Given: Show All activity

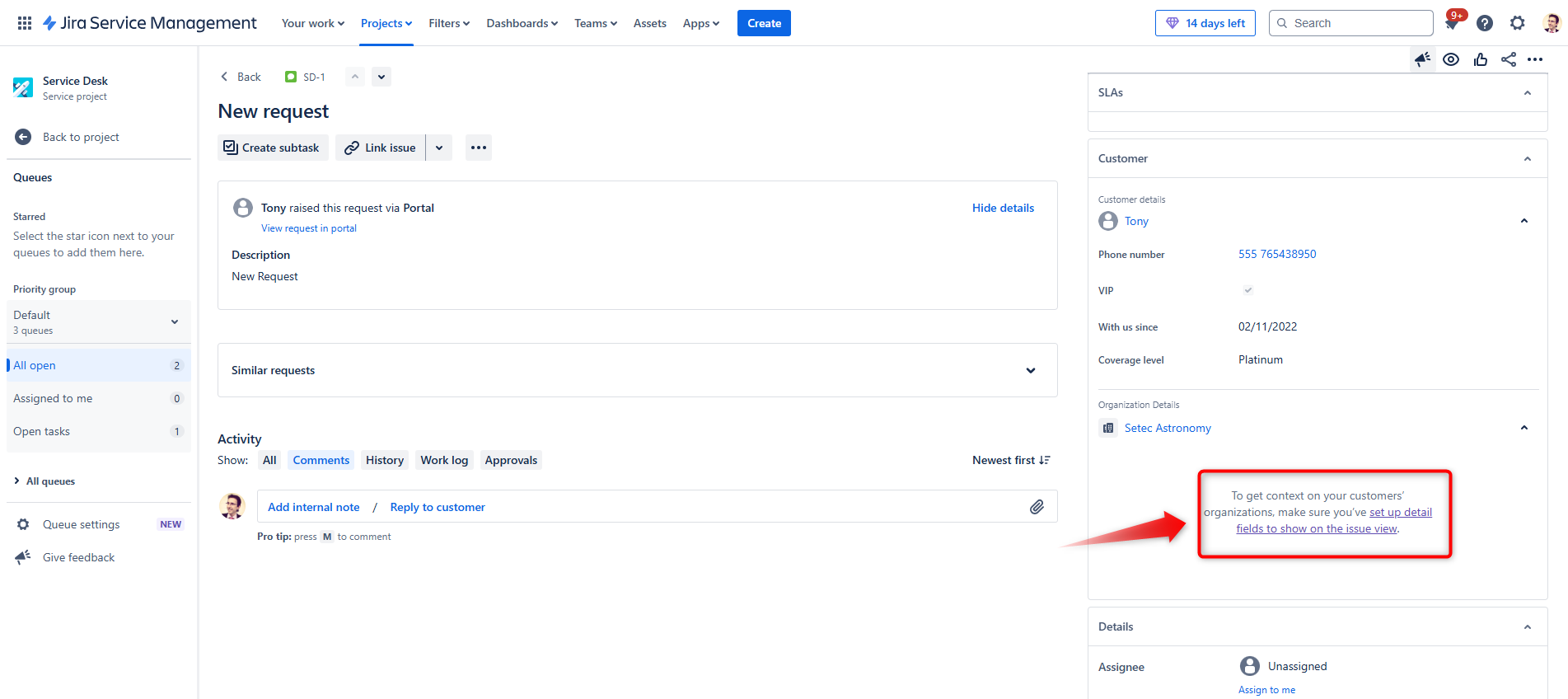Looking at the screenshot, I should (x=269, y=460).
